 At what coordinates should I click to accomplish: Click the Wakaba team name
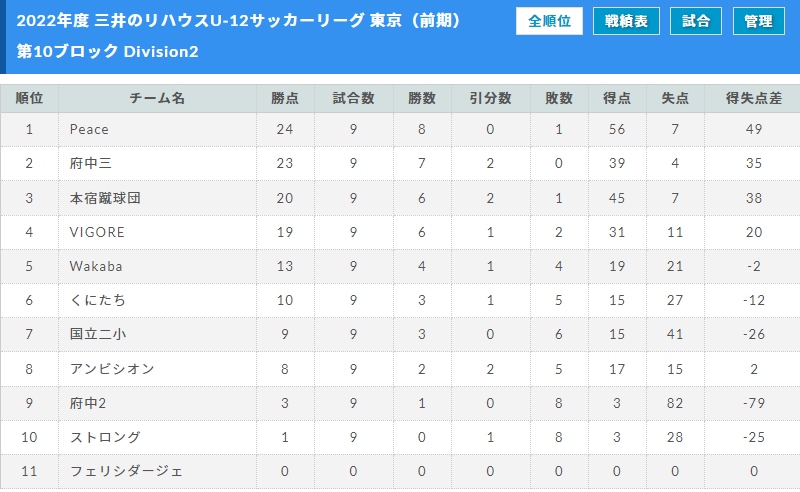96,266
